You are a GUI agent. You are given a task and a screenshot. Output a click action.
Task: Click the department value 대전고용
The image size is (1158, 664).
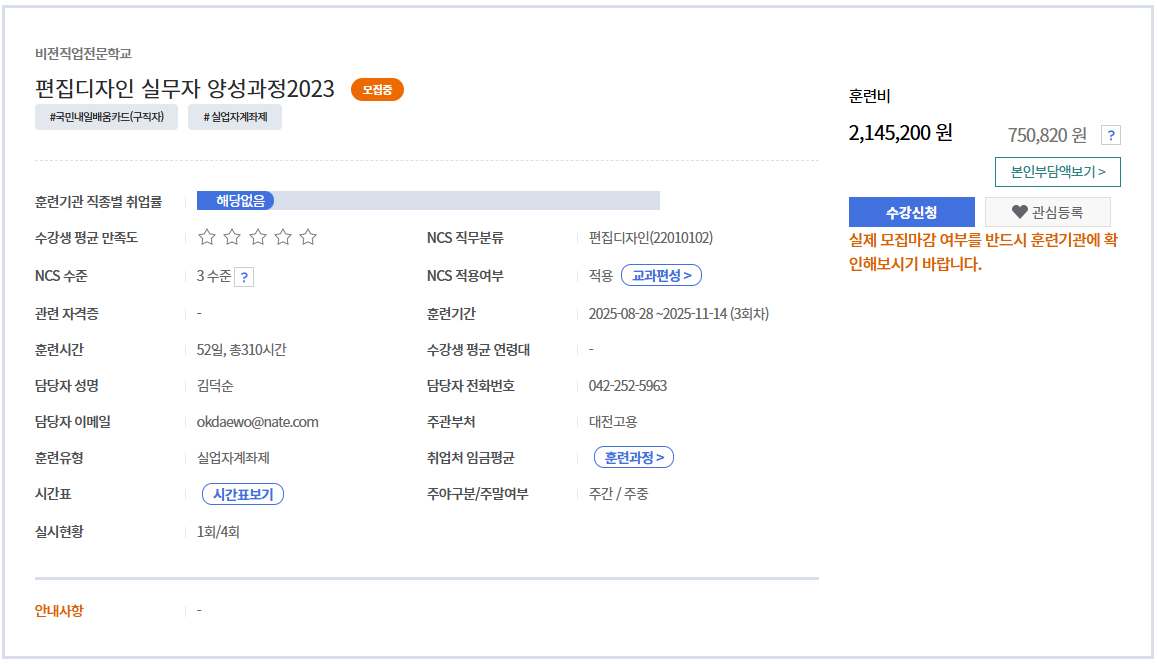pyautogui.click(x=613, y=422)
